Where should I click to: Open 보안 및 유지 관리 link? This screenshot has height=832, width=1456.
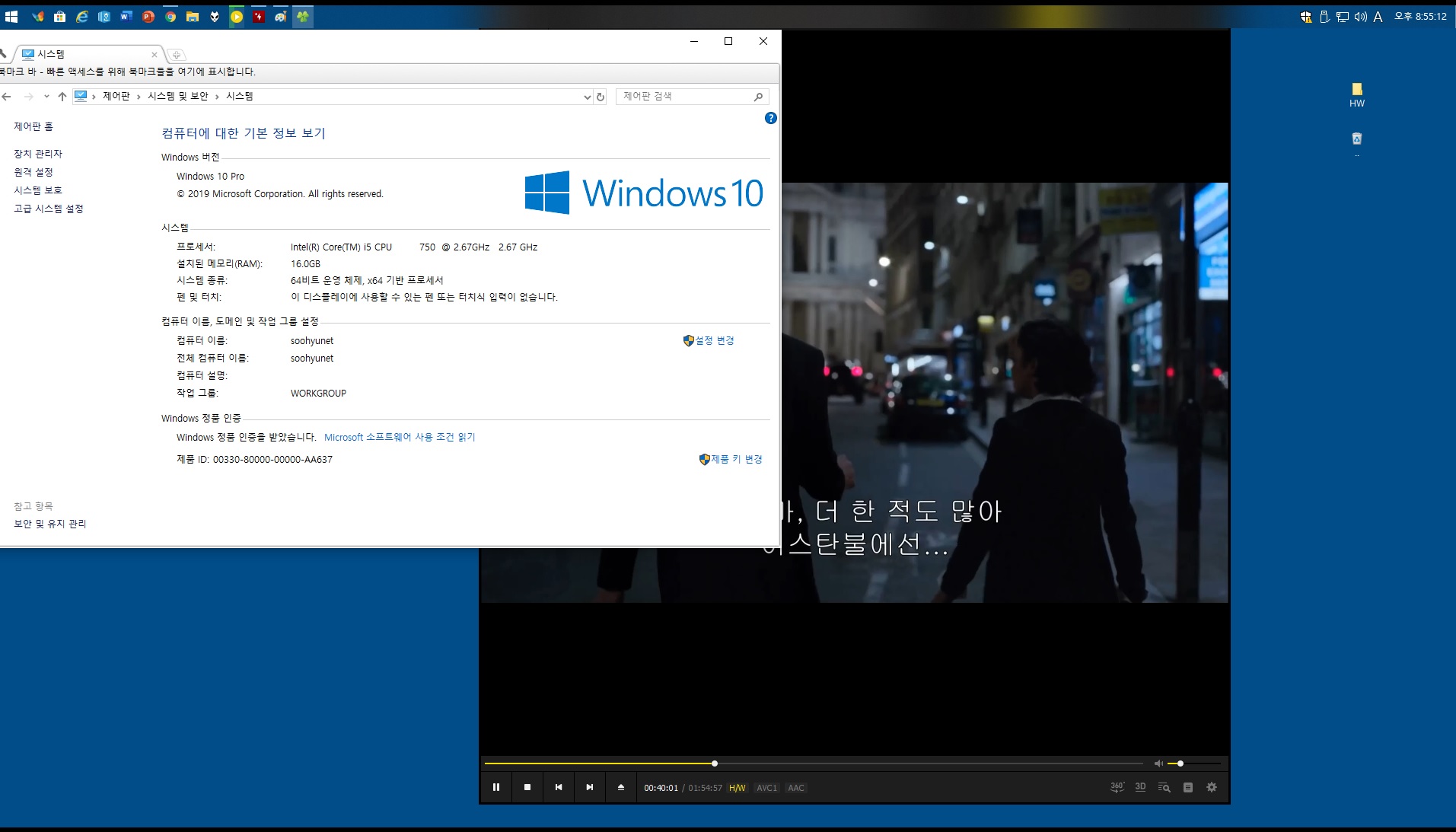coord(50,524)
